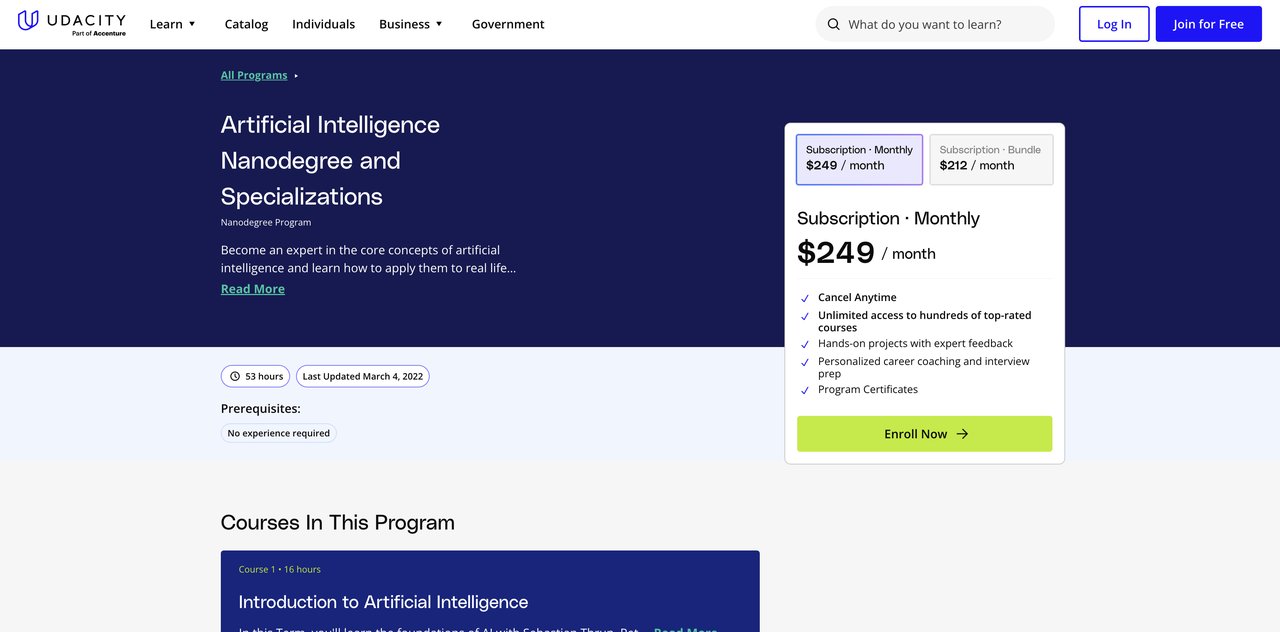Select the Subscription Monthly $249 plan
The width and height of the screenshot is (1280, 632).
tap(859, 159)
